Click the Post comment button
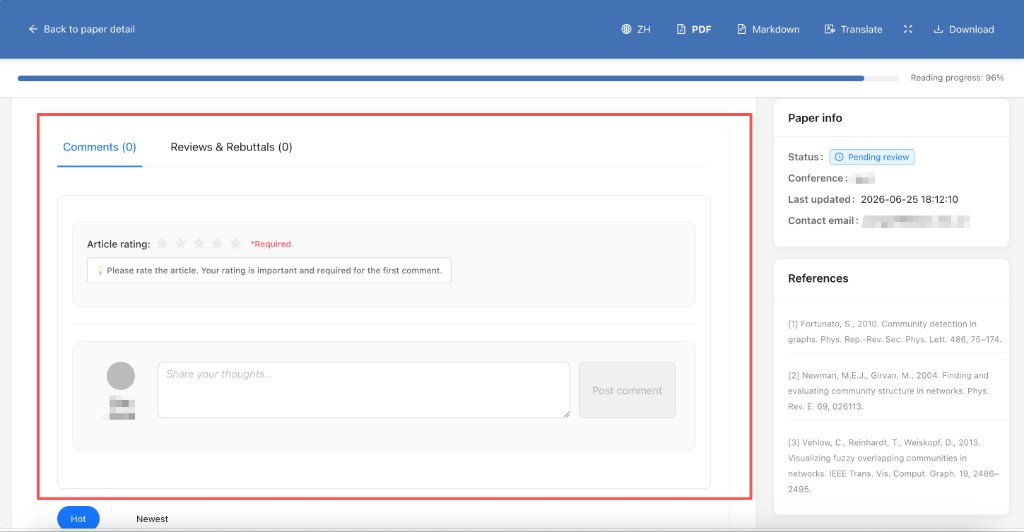 click(x=627, y=390)
